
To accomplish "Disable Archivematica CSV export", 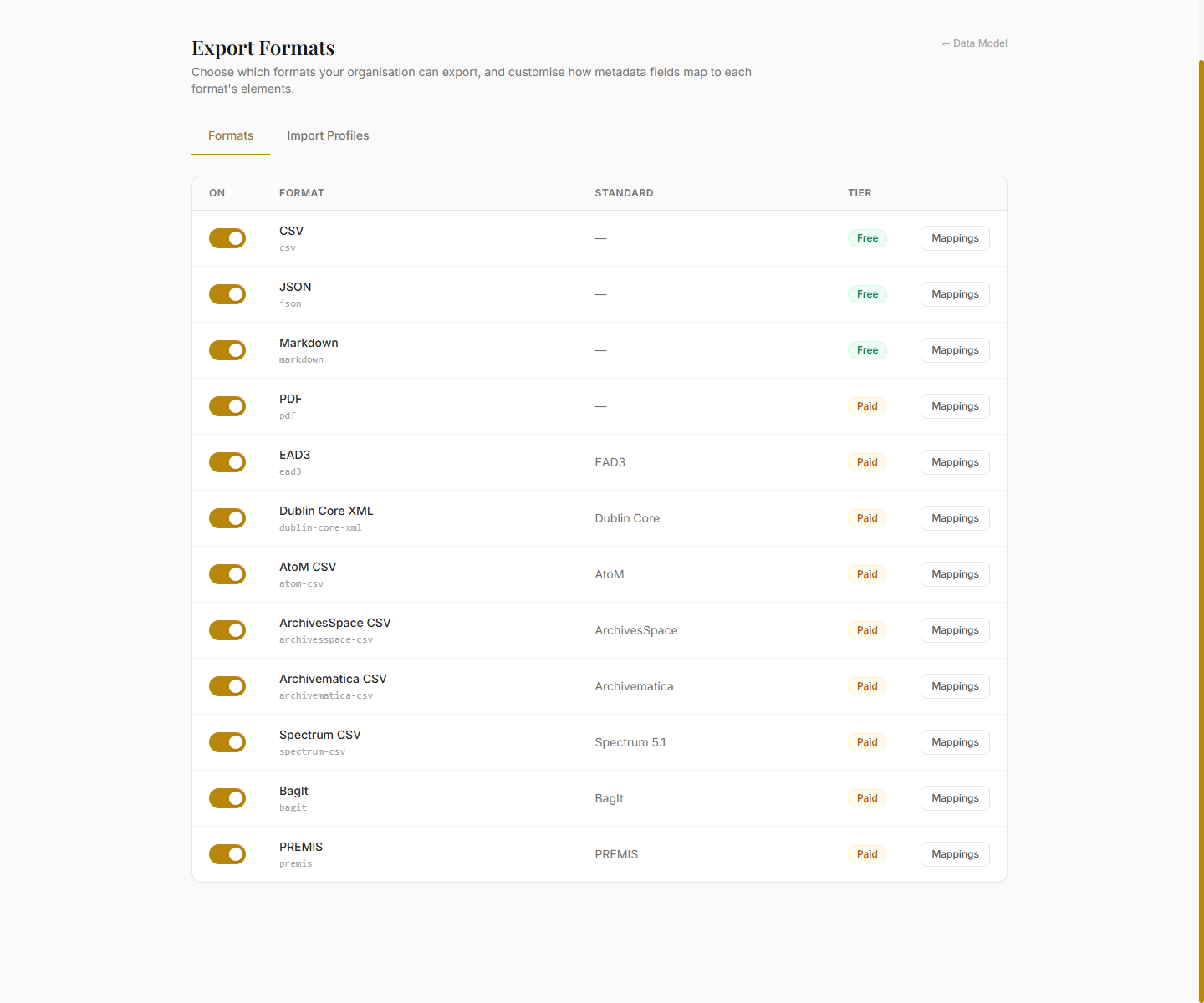I will (227, 686).
